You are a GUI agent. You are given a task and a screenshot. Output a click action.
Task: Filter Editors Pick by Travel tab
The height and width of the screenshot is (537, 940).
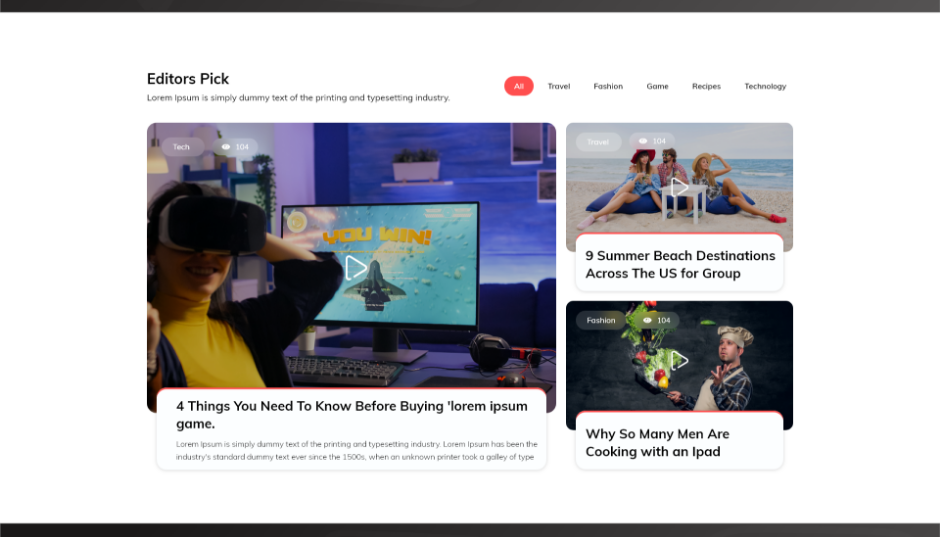[559, 86]
